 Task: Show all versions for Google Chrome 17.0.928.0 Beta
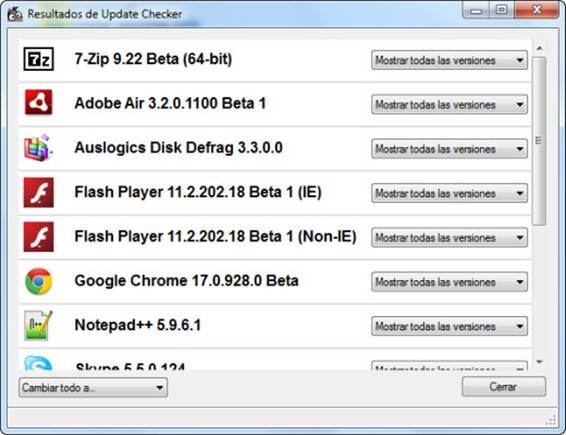point(449,282)
